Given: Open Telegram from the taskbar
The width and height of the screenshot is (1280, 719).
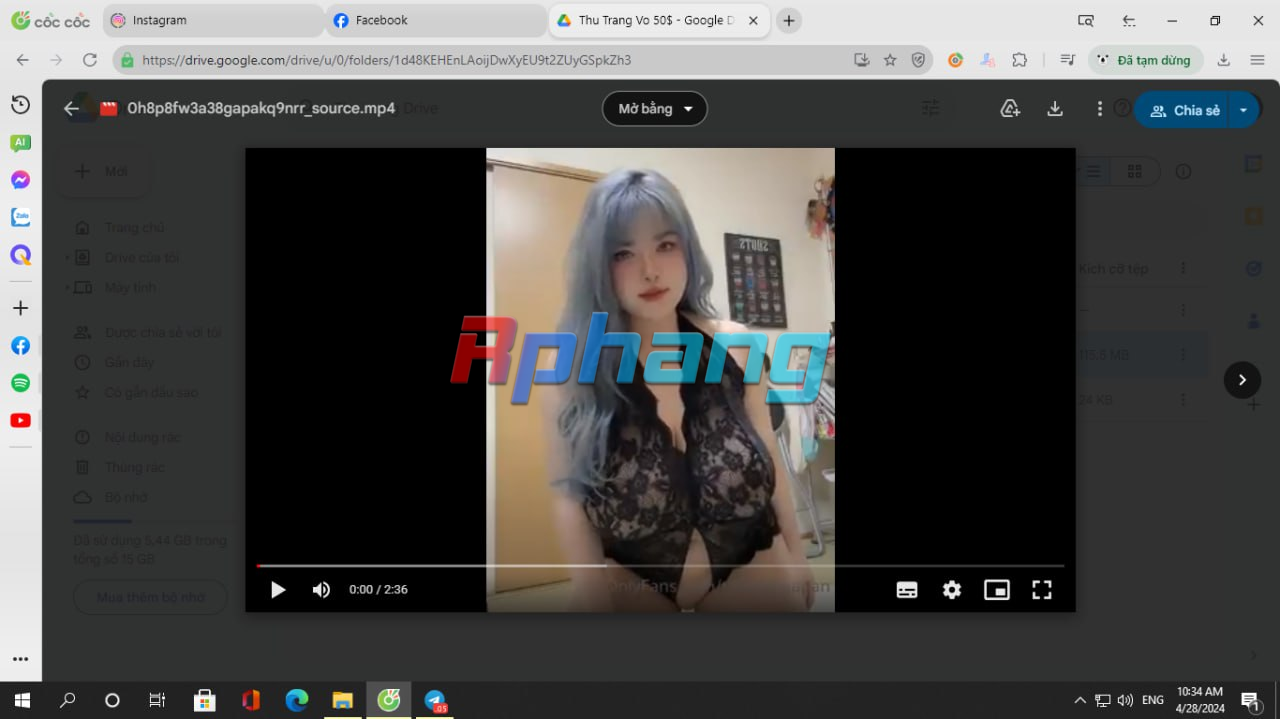Looking at the screenshot, I should coord(435,700).
